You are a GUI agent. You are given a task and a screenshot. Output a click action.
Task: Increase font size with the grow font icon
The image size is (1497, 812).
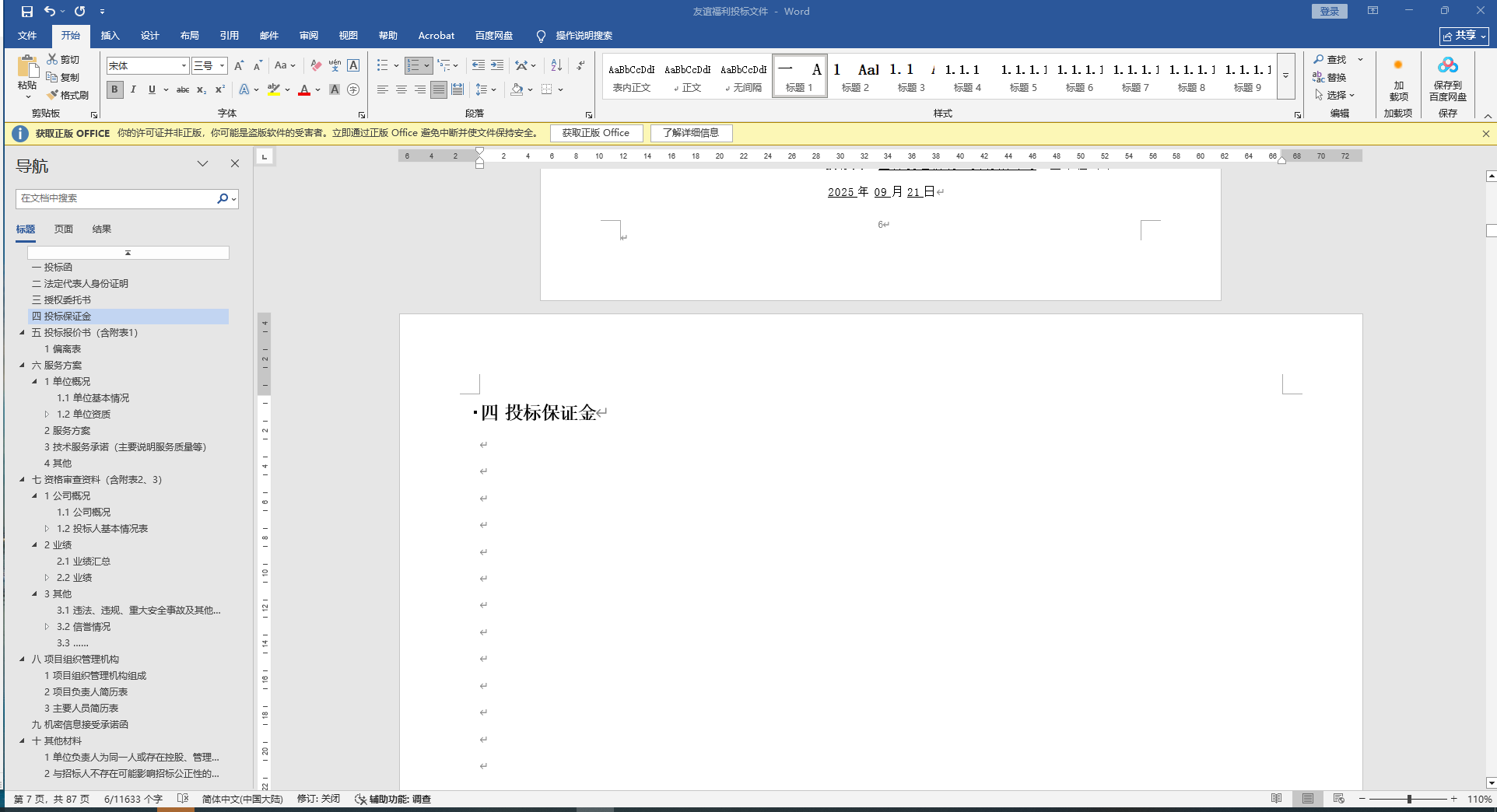point(239,65)
